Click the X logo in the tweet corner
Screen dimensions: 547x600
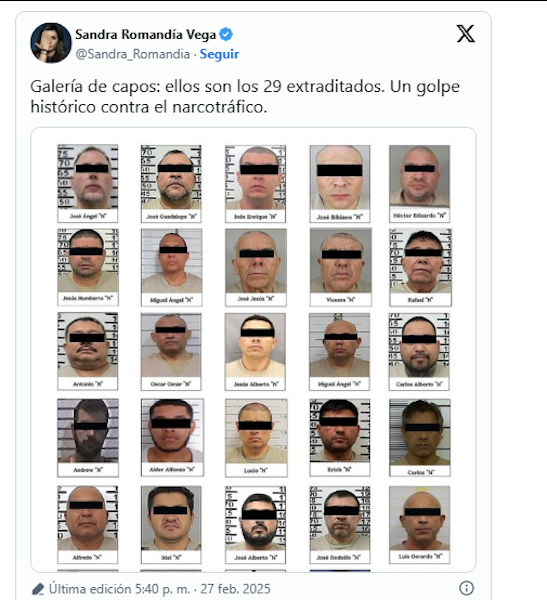click(465, 34)
